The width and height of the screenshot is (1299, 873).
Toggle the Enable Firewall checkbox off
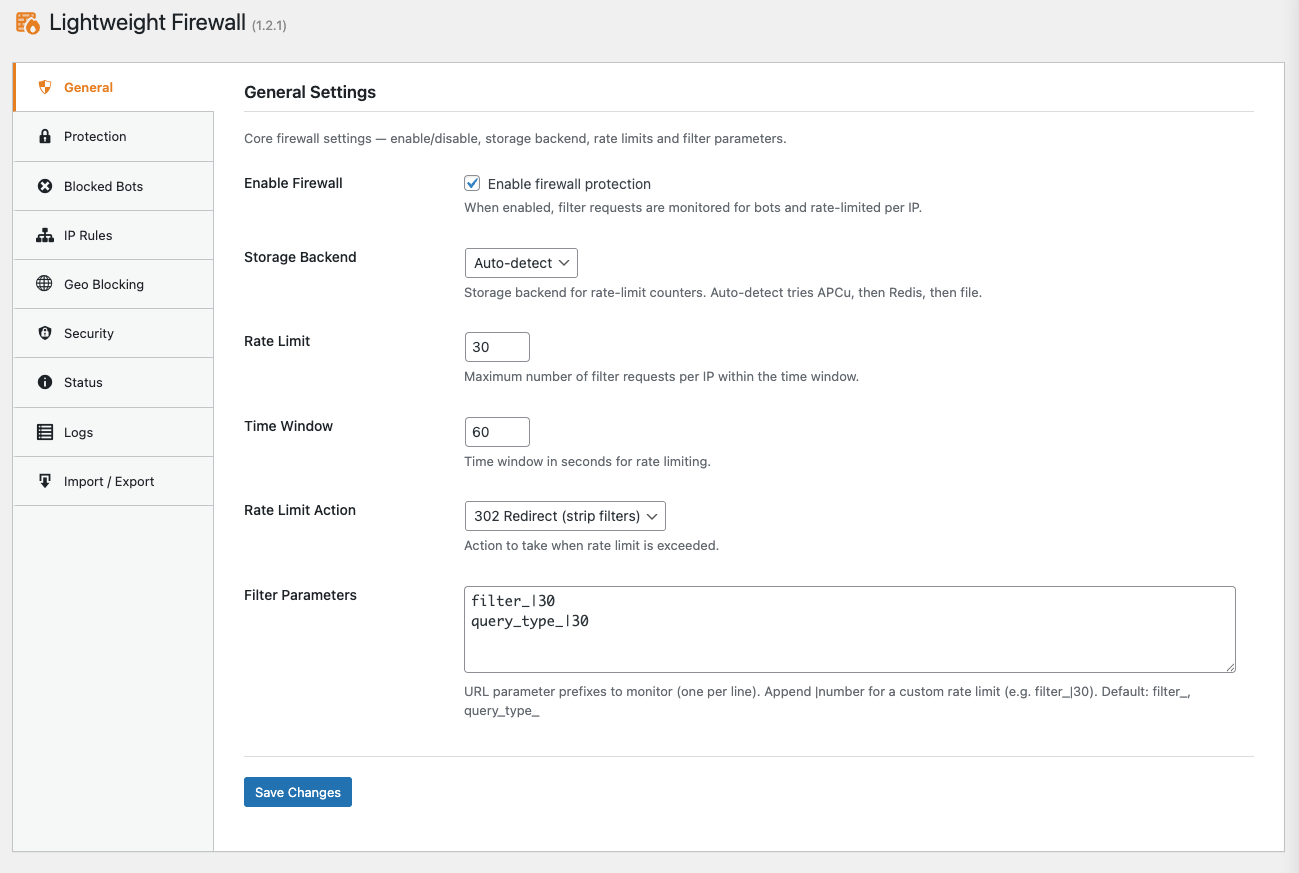[x=472, y=183]
